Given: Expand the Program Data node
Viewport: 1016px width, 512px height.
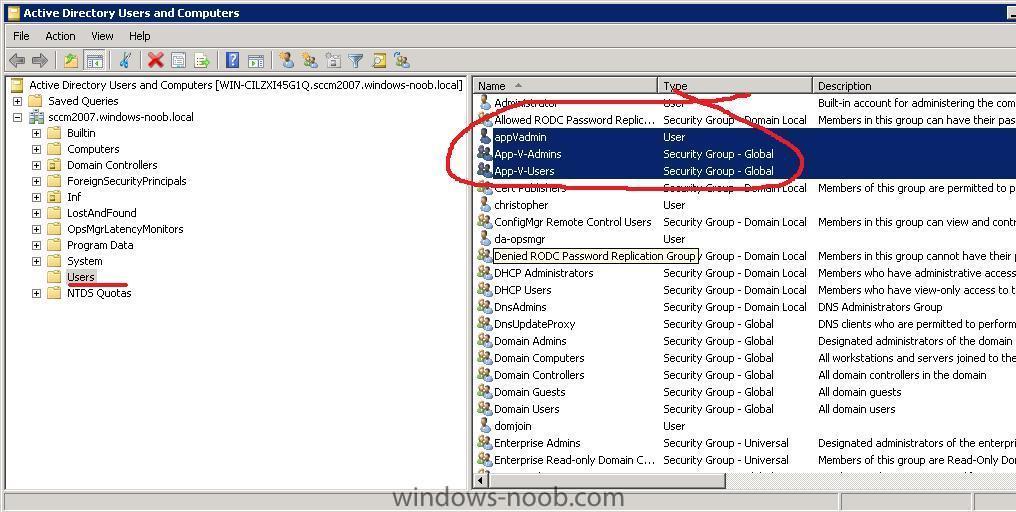Looking at the screenshot, I should [x=36, y=245].
